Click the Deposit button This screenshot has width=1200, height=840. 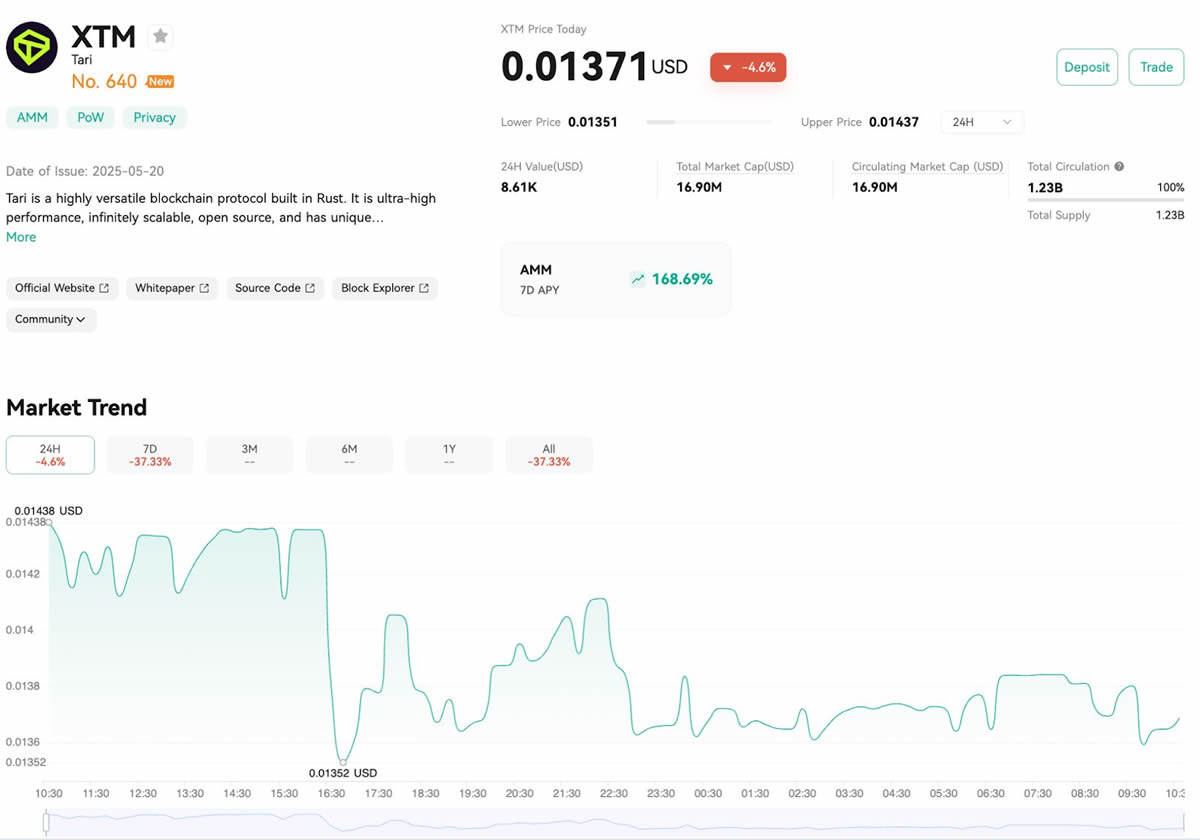click(x=1087, y=67)
